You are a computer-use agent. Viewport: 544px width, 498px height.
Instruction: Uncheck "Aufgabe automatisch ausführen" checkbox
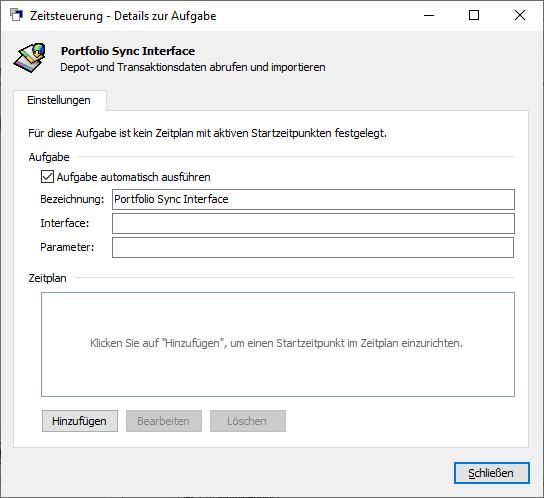47,177
